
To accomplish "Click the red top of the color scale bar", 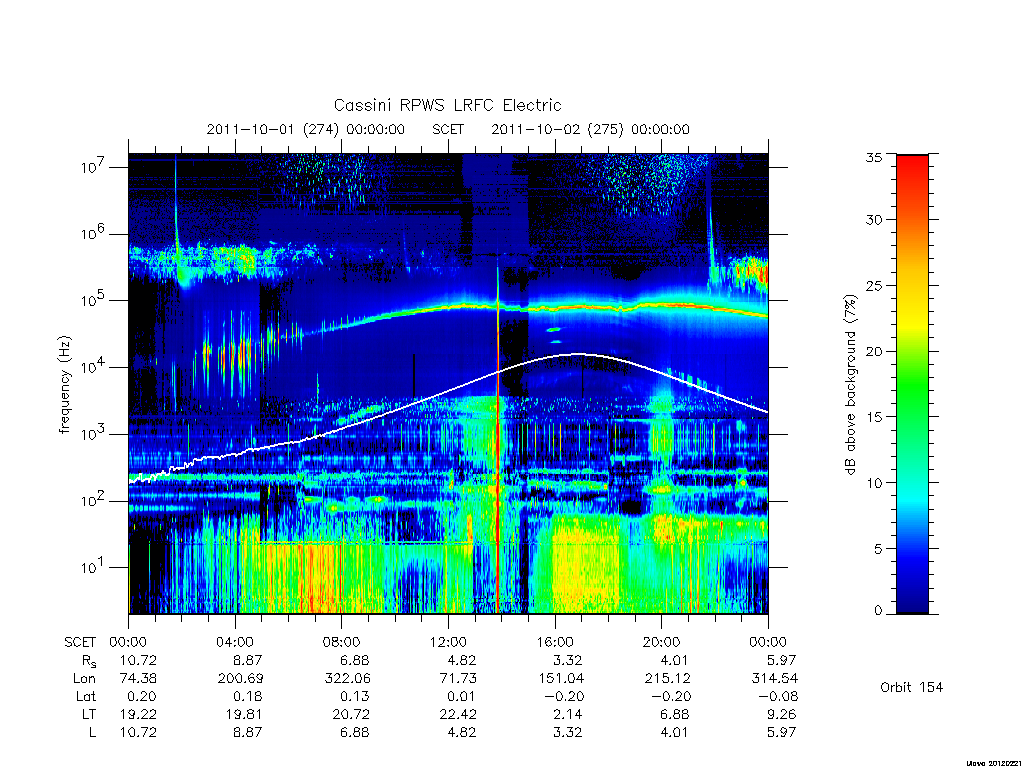I will coord(912,163).
